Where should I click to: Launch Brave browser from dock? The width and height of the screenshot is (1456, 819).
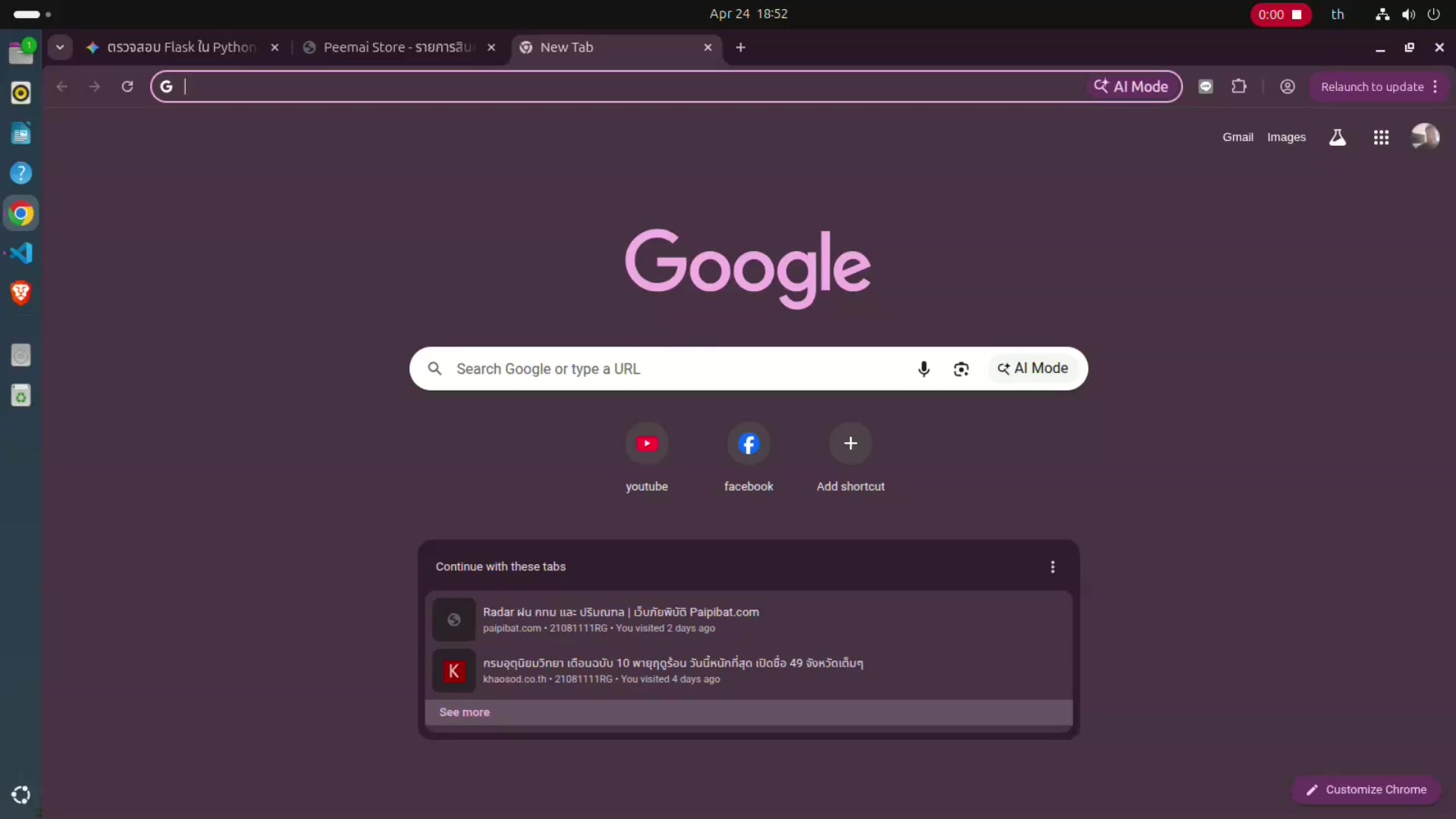[x=20, y=293]
